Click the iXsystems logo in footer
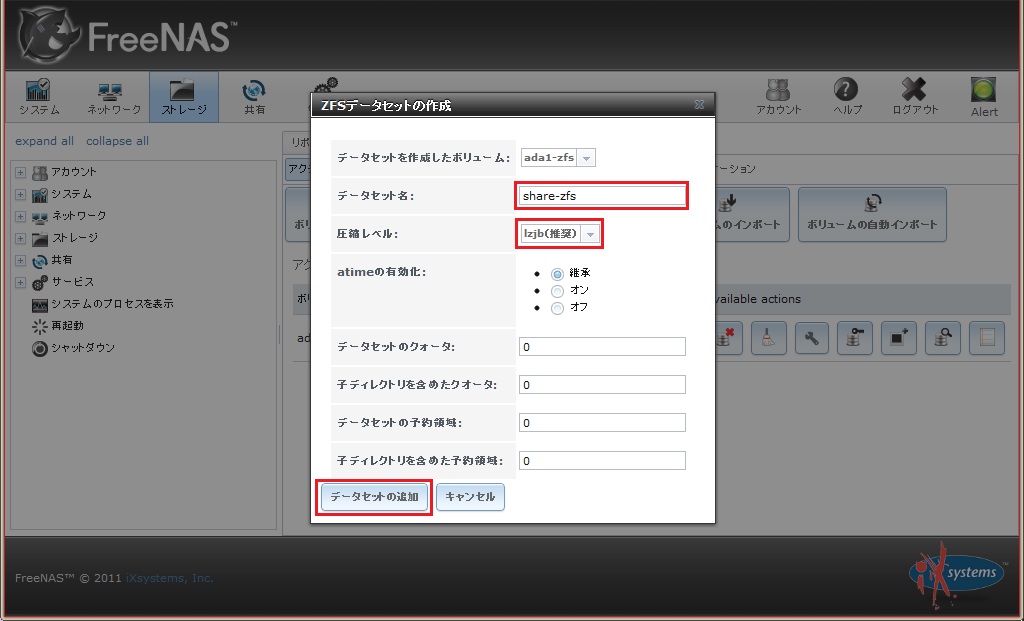The width and height of the screenshot is (1024, 621). point(957,573)
